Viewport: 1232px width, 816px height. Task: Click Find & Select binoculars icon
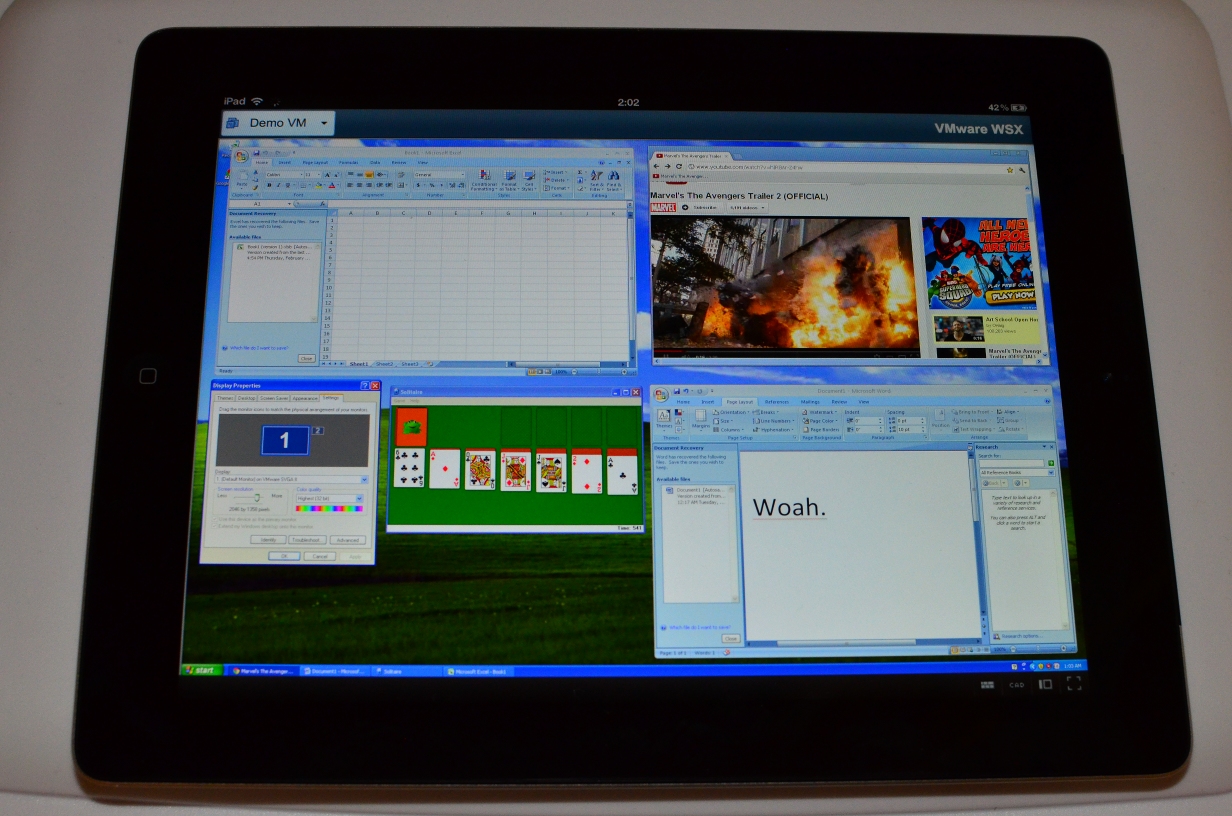tap(613, 179)
